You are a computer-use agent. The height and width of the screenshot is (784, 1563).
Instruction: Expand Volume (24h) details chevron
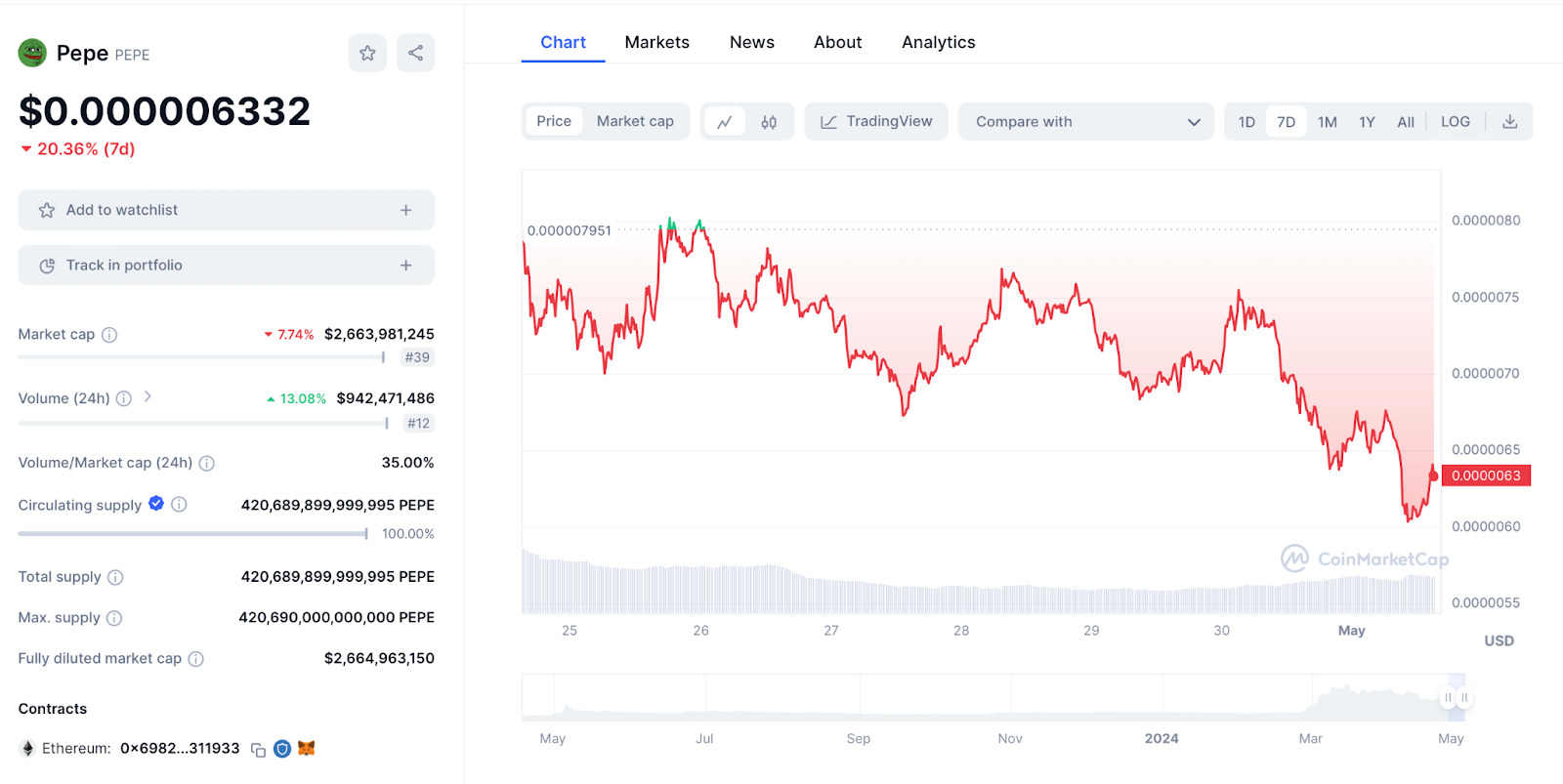(x=148, y=396)
